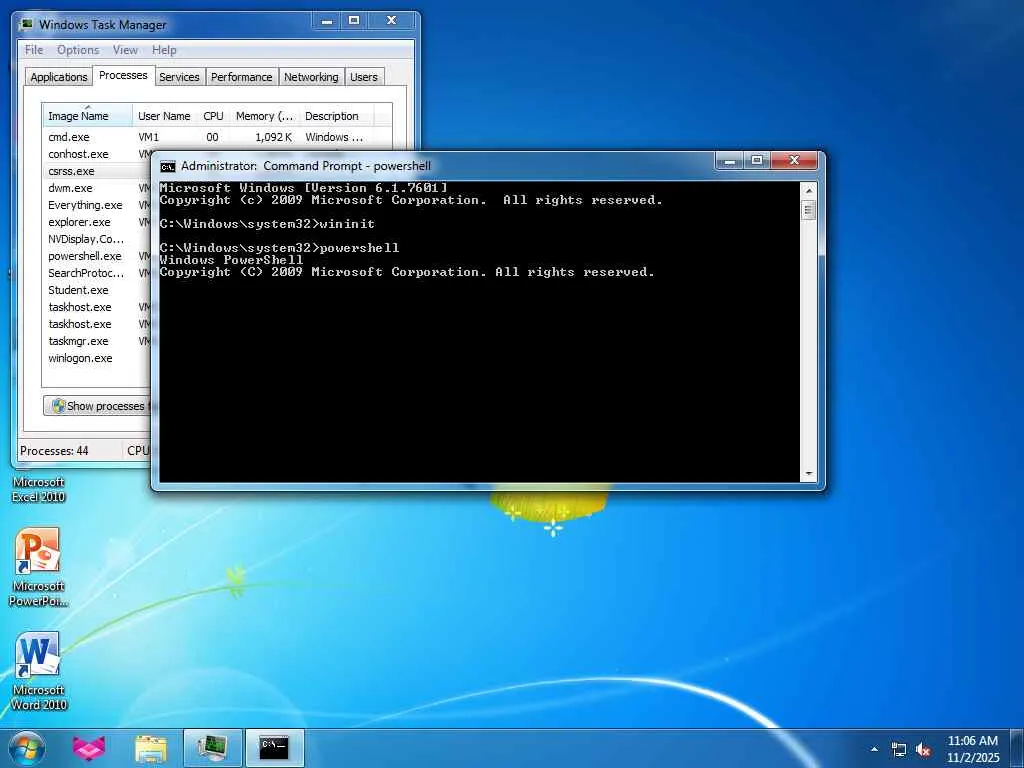Select the SearchProtoc... process
The height and width of the screenshot is (768, 1024).
click(x=86, y=273)
